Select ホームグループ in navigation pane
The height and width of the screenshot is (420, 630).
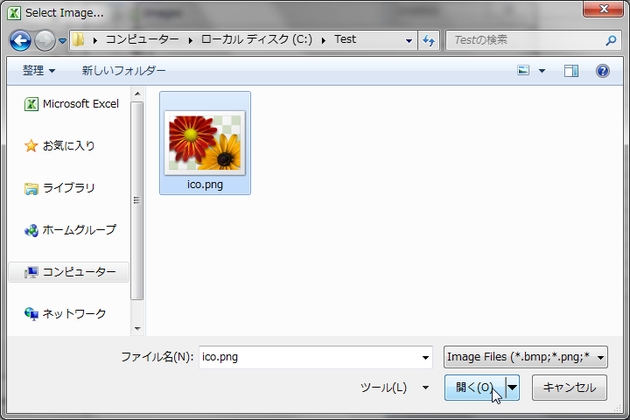70,230
